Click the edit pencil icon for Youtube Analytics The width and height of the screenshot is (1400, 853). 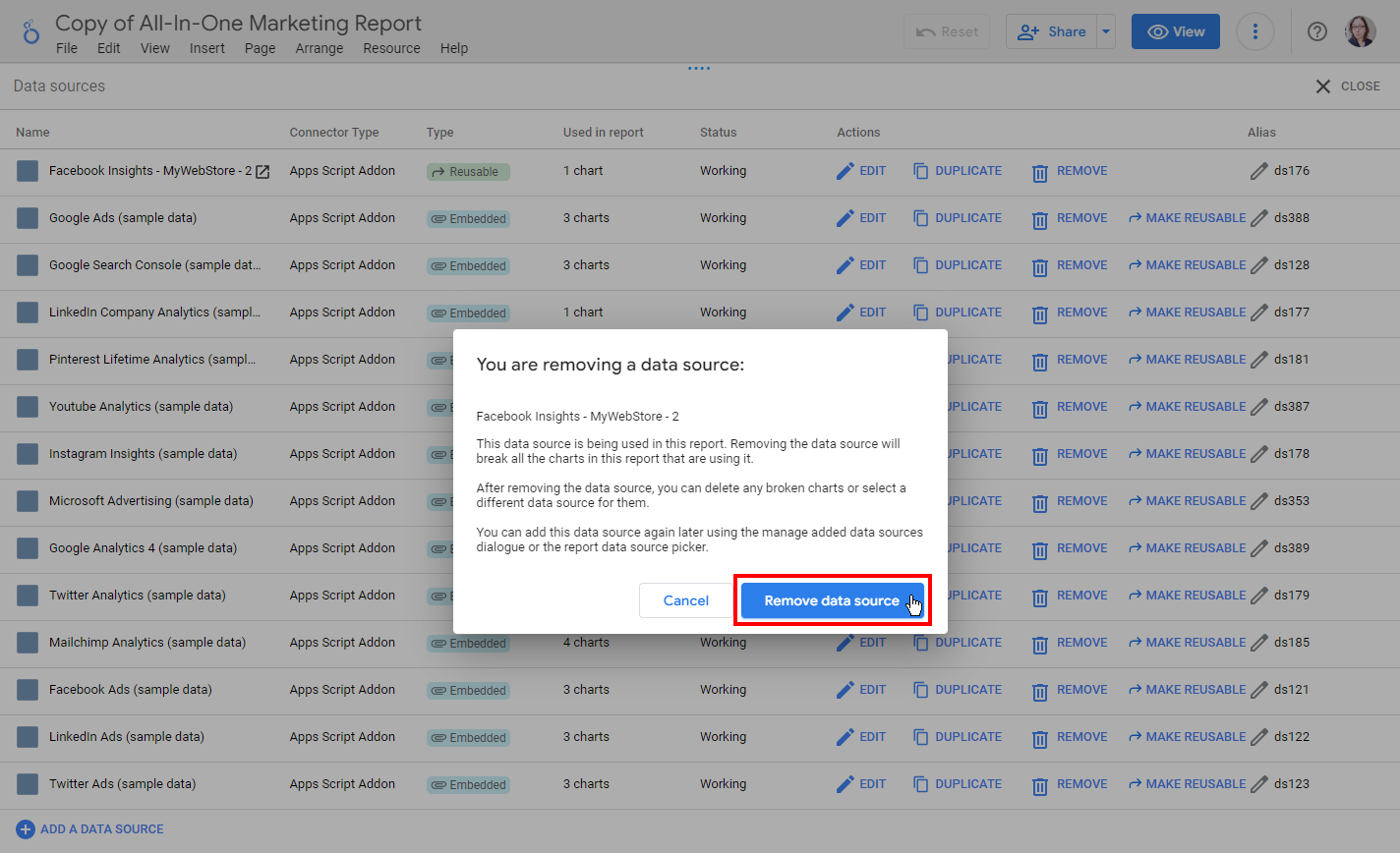point(846,407)
